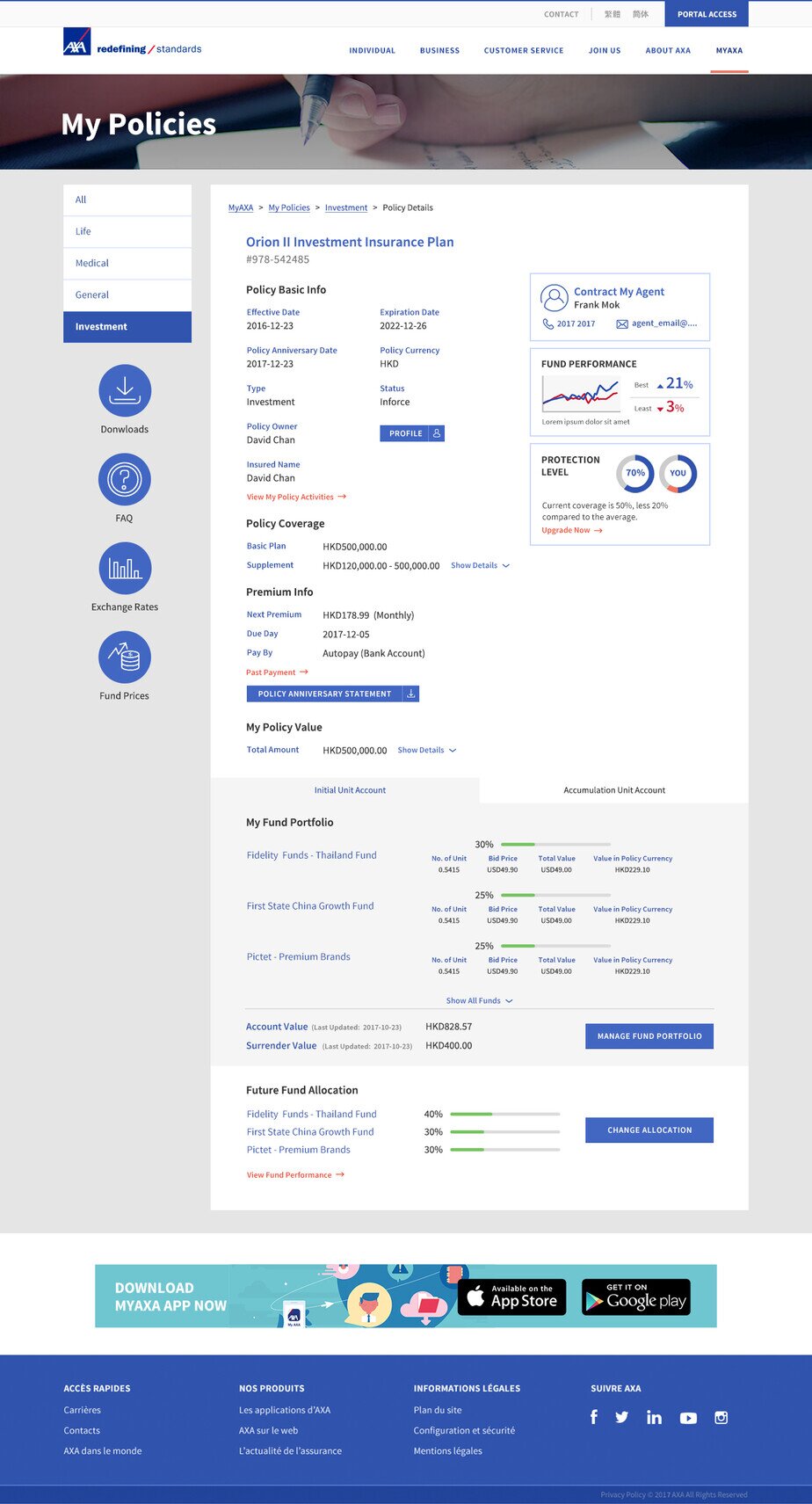This screenshot has width=812, height=1504.
Task: Open Pictet - Premium Brands in portfolio
Action: [x=298, y=956]
